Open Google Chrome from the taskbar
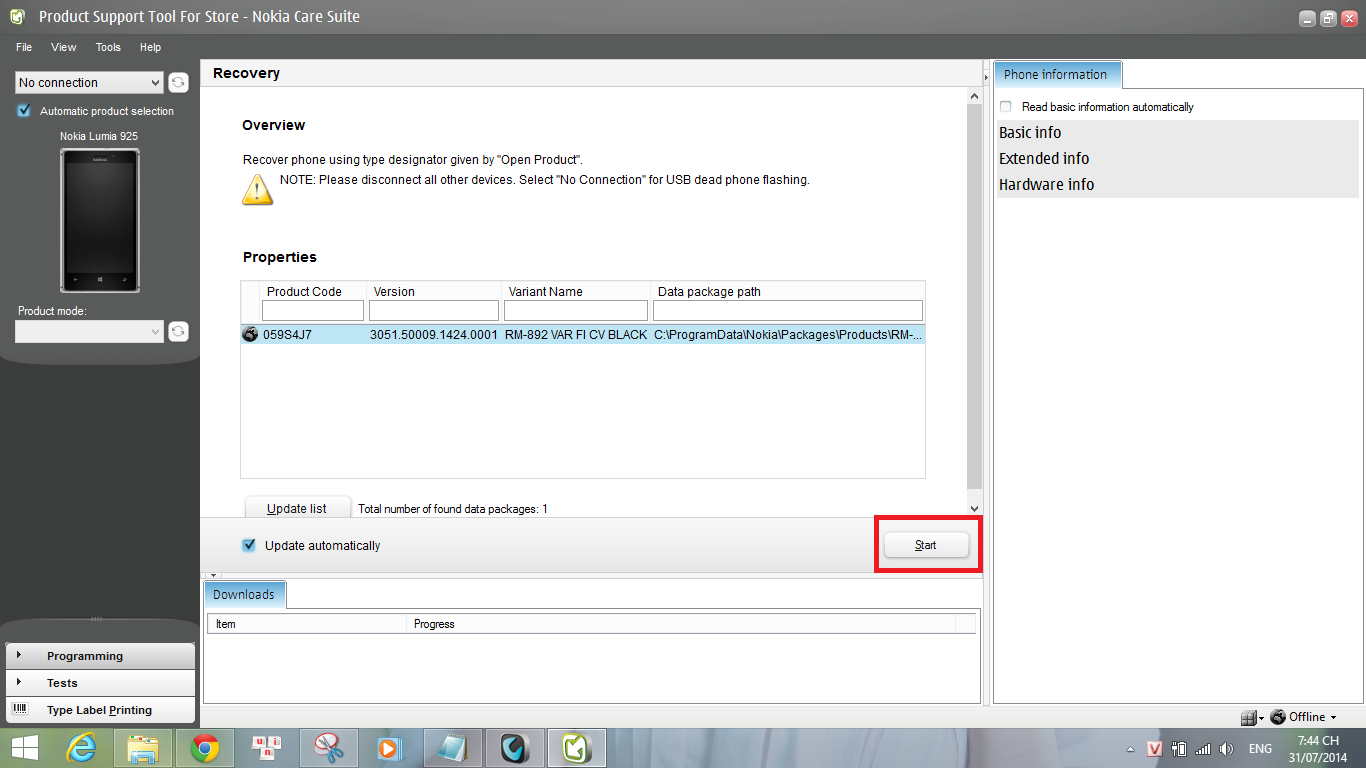The image size is (1366, 768). 206,748
